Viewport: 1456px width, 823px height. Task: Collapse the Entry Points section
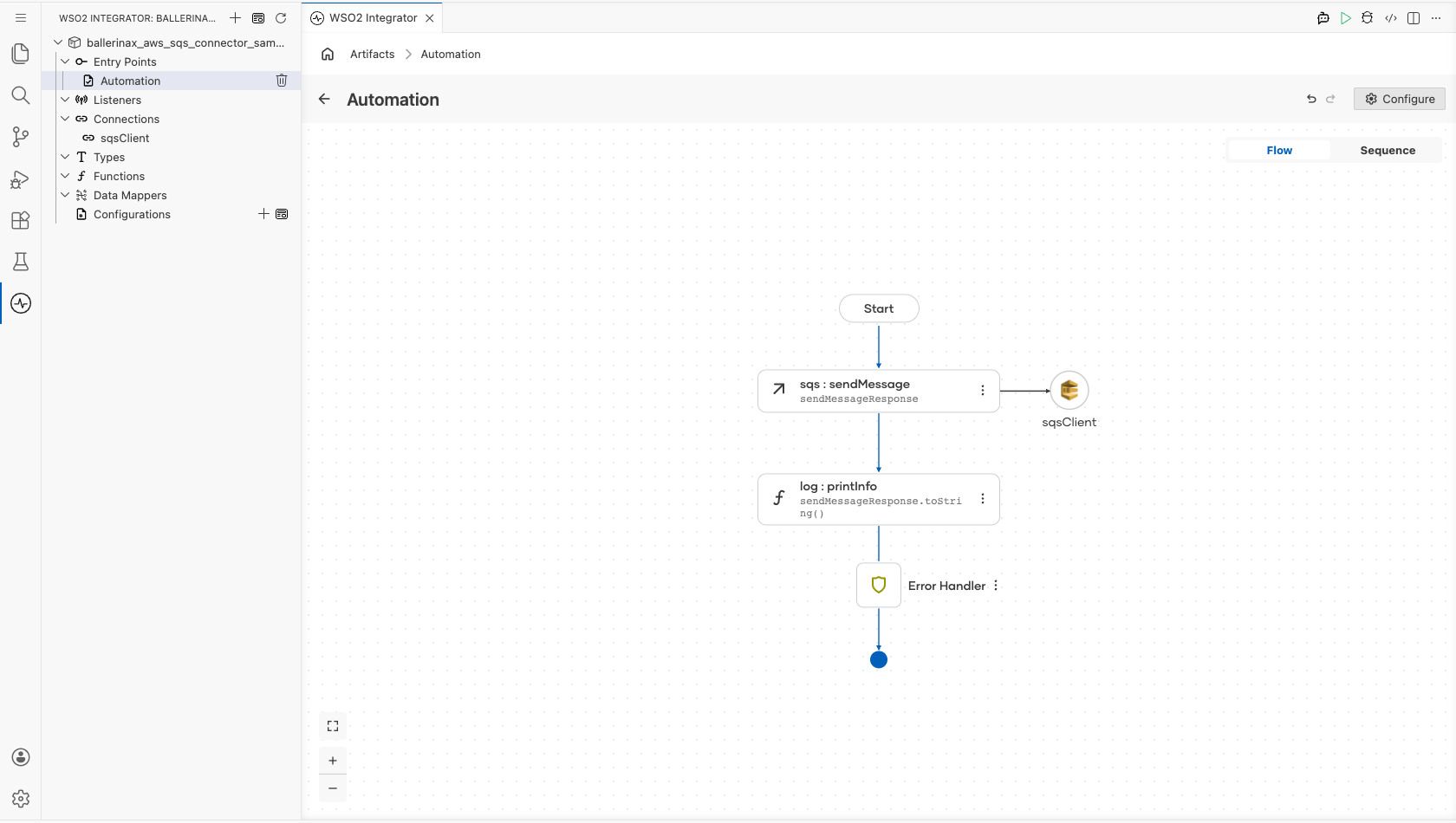(x=65, y=62)
